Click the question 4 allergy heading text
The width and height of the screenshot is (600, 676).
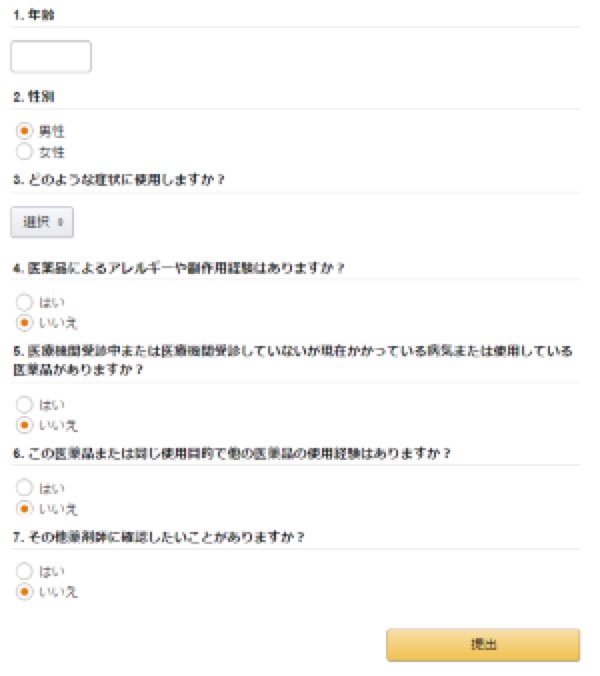point(180,268)
